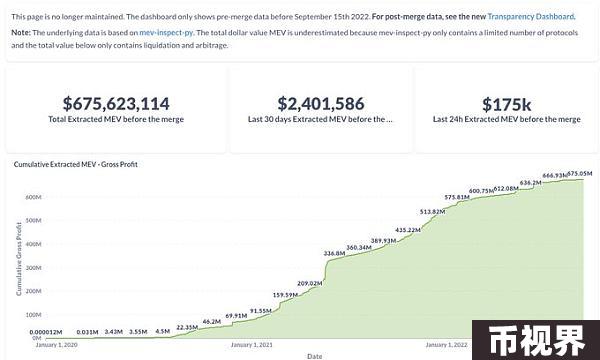Click the 600M y-axis gridline label
Image resolution: width=600 pixels, height=360 pixels.
[x=34, y=197]
